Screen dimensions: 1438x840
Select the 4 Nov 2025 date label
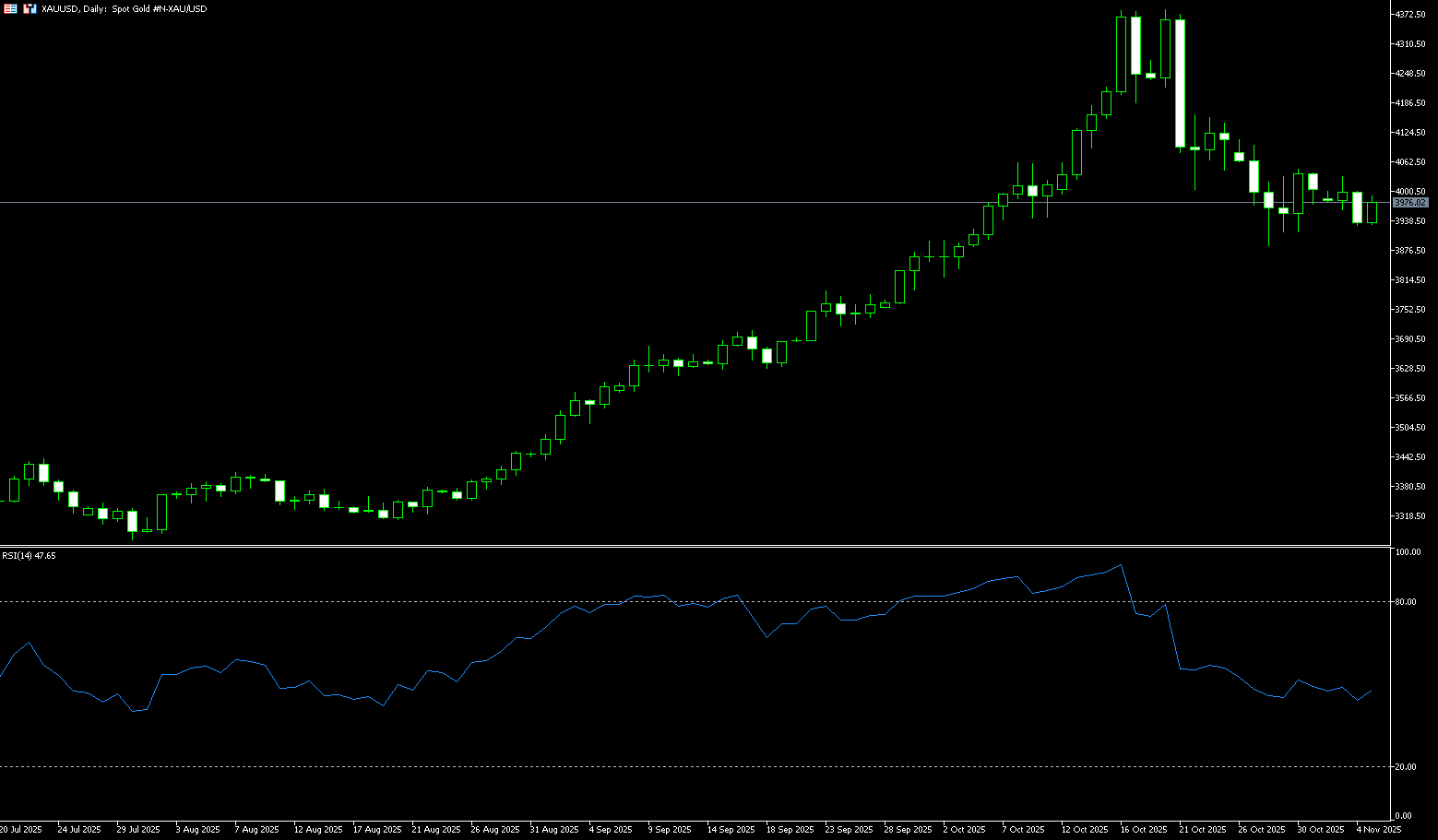pyautogui.click(x=1378, y=830)
